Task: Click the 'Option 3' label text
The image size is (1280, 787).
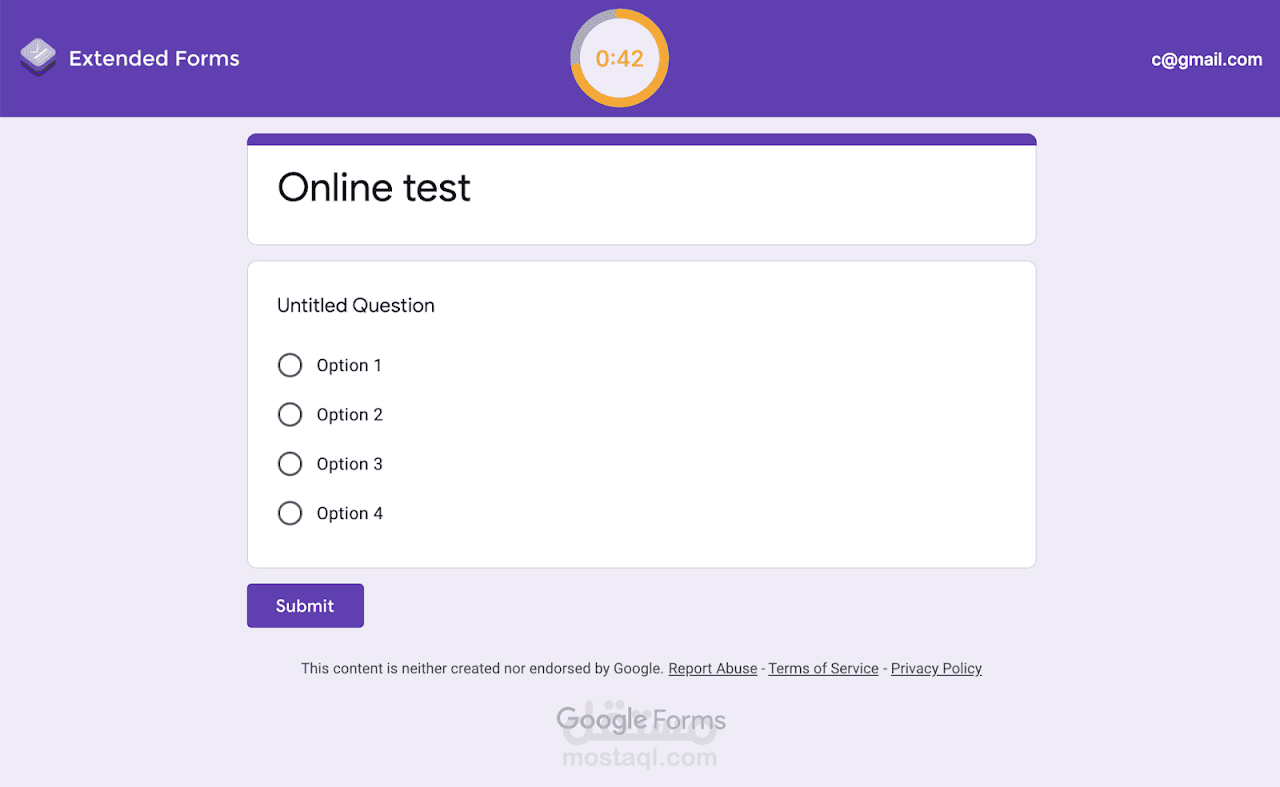Action: point(350,464)
